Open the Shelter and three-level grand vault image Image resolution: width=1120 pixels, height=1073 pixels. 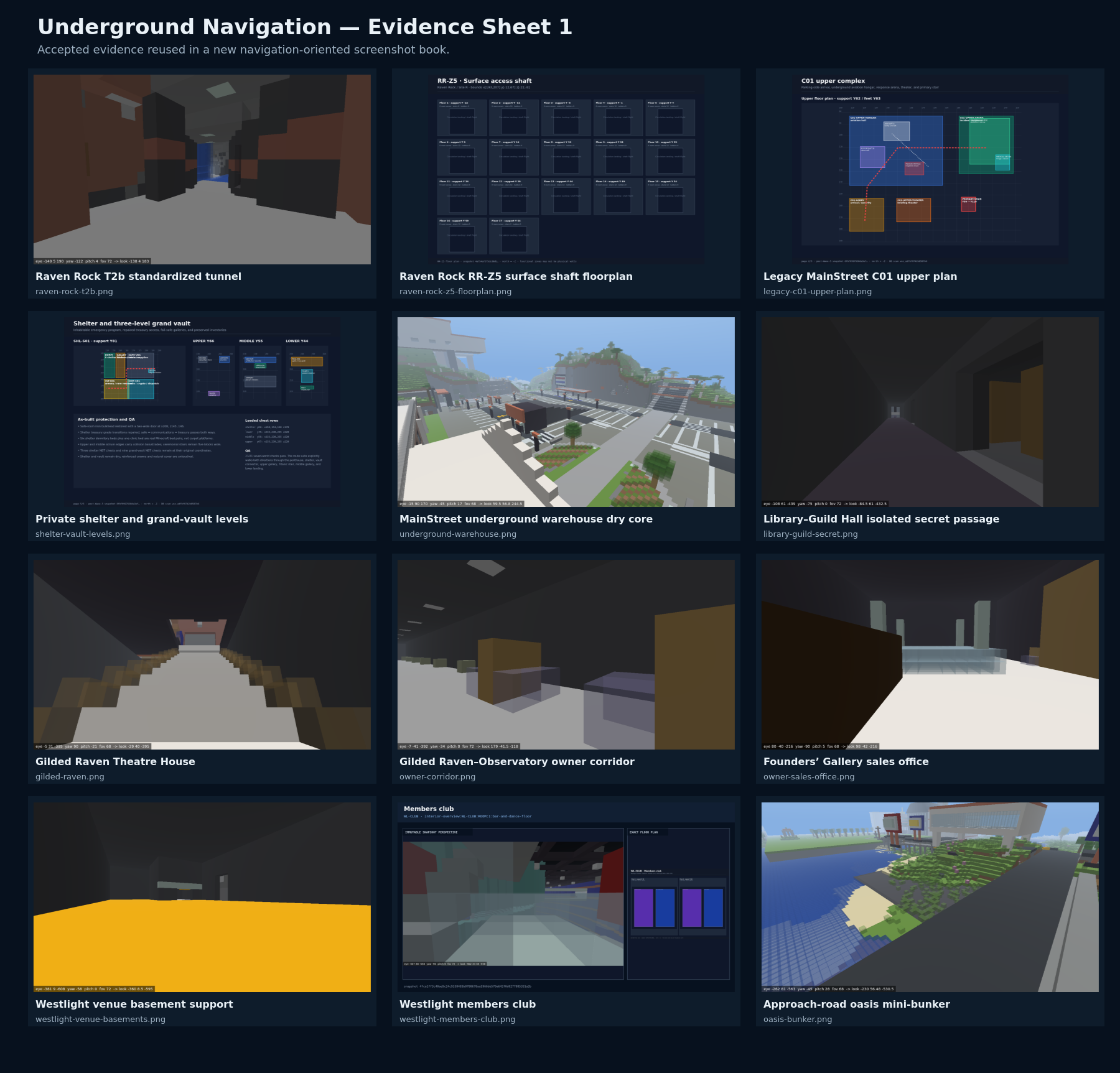(x=202, y=412)
